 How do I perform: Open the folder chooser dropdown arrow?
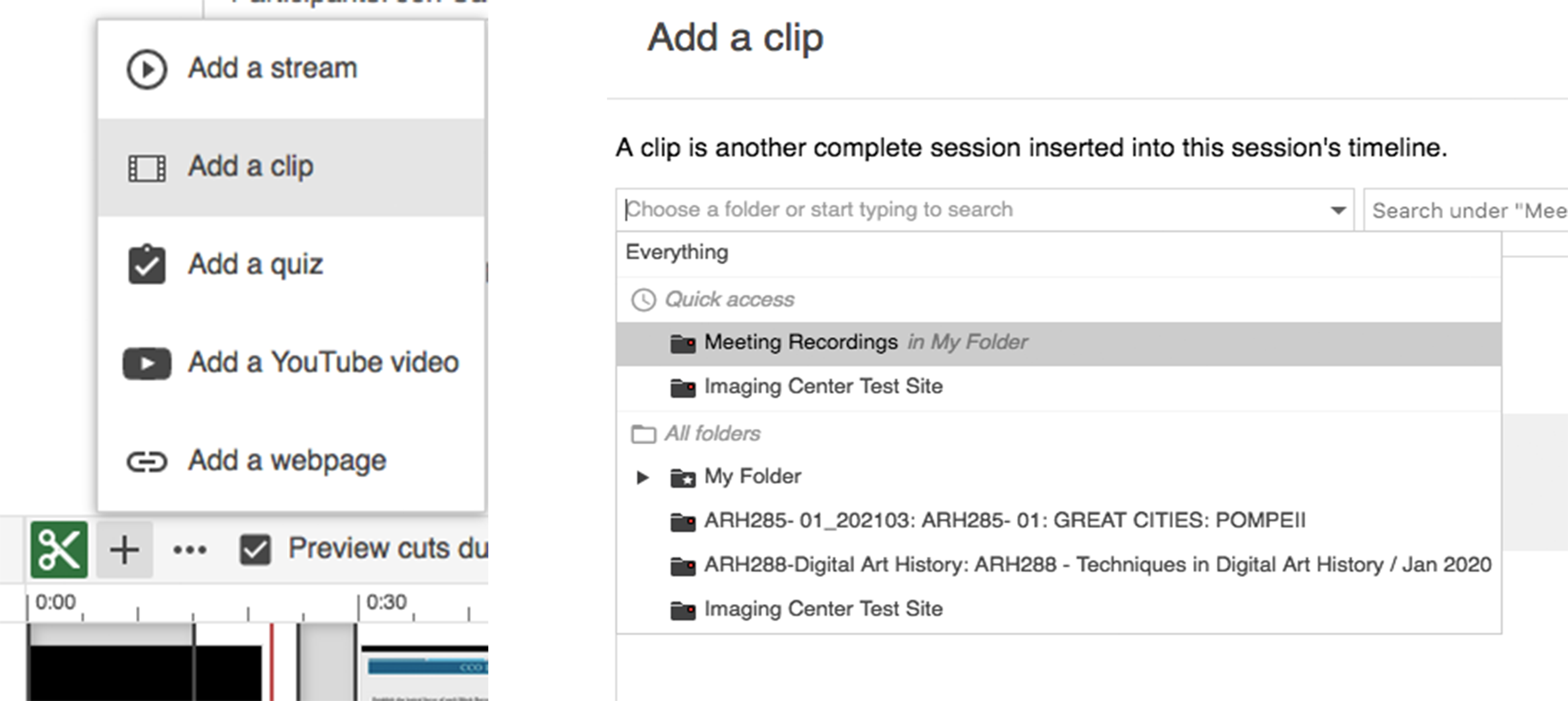(1337, 211)
